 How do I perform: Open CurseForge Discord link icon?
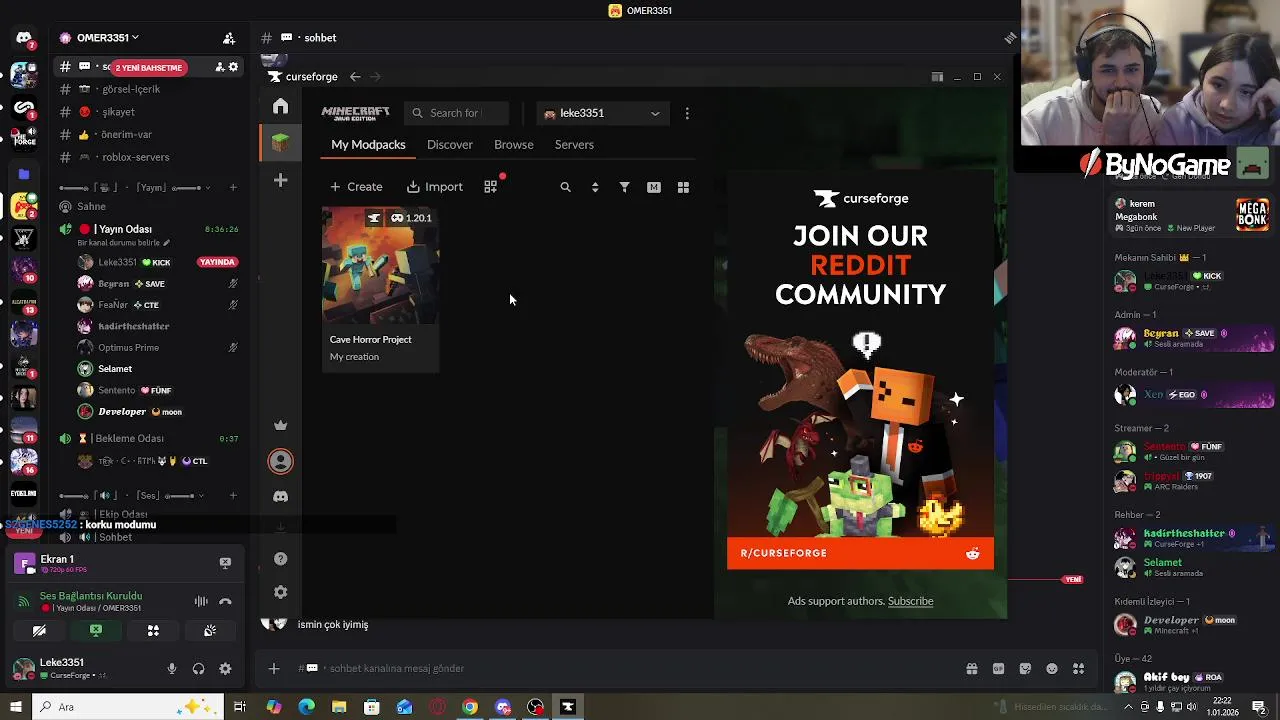click(x=281, y=497)
